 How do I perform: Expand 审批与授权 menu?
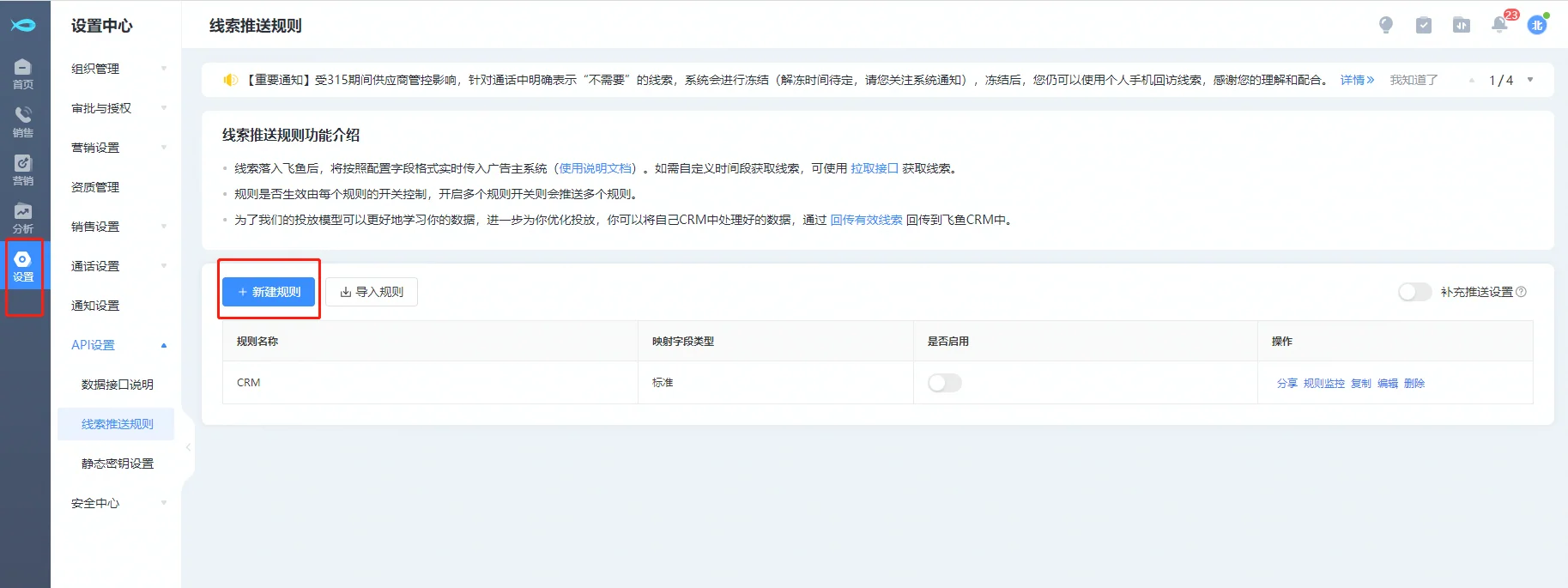point(119,108)
